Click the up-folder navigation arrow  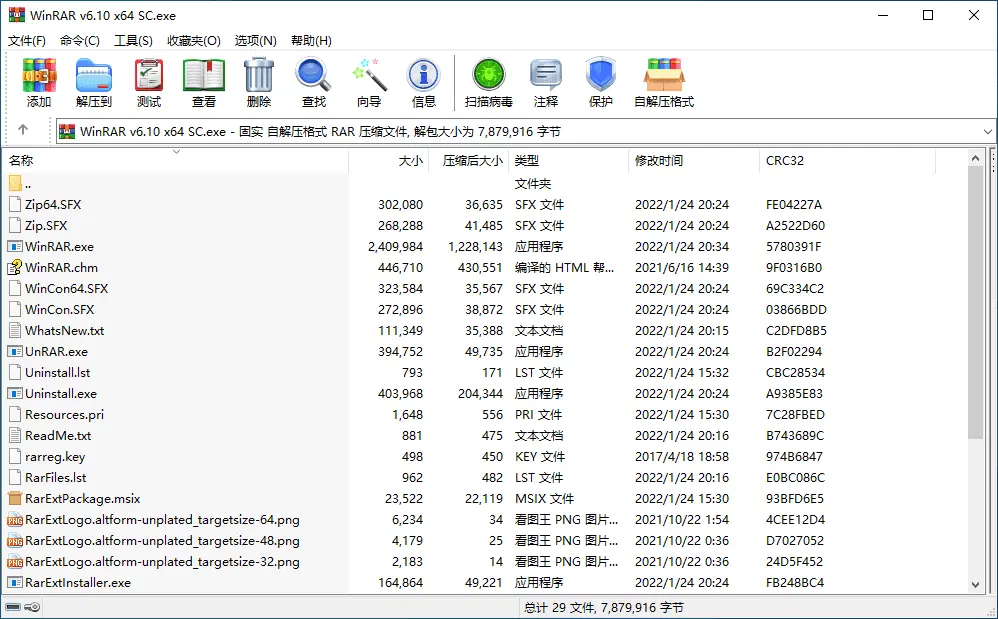click(22, 130)
